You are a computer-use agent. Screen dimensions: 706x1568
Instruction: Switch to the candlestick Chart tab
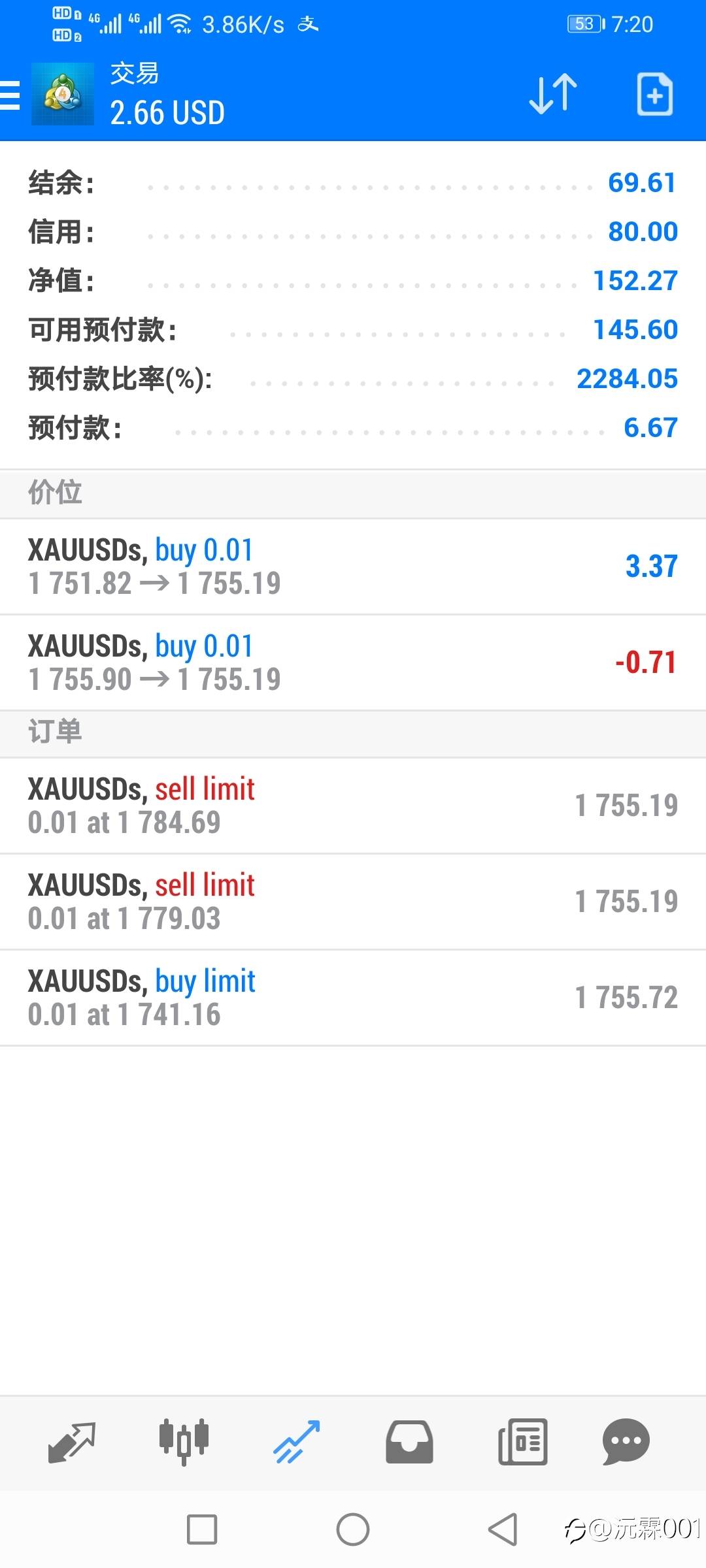point(184,1441)
